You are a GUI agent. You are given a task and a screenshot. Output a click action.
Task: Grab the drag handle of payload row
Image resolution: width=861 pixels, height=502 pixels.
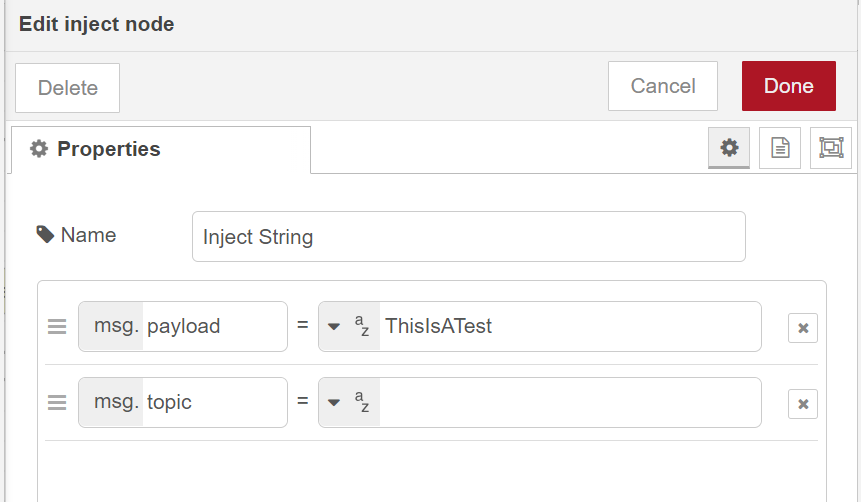tap(57, 327)
